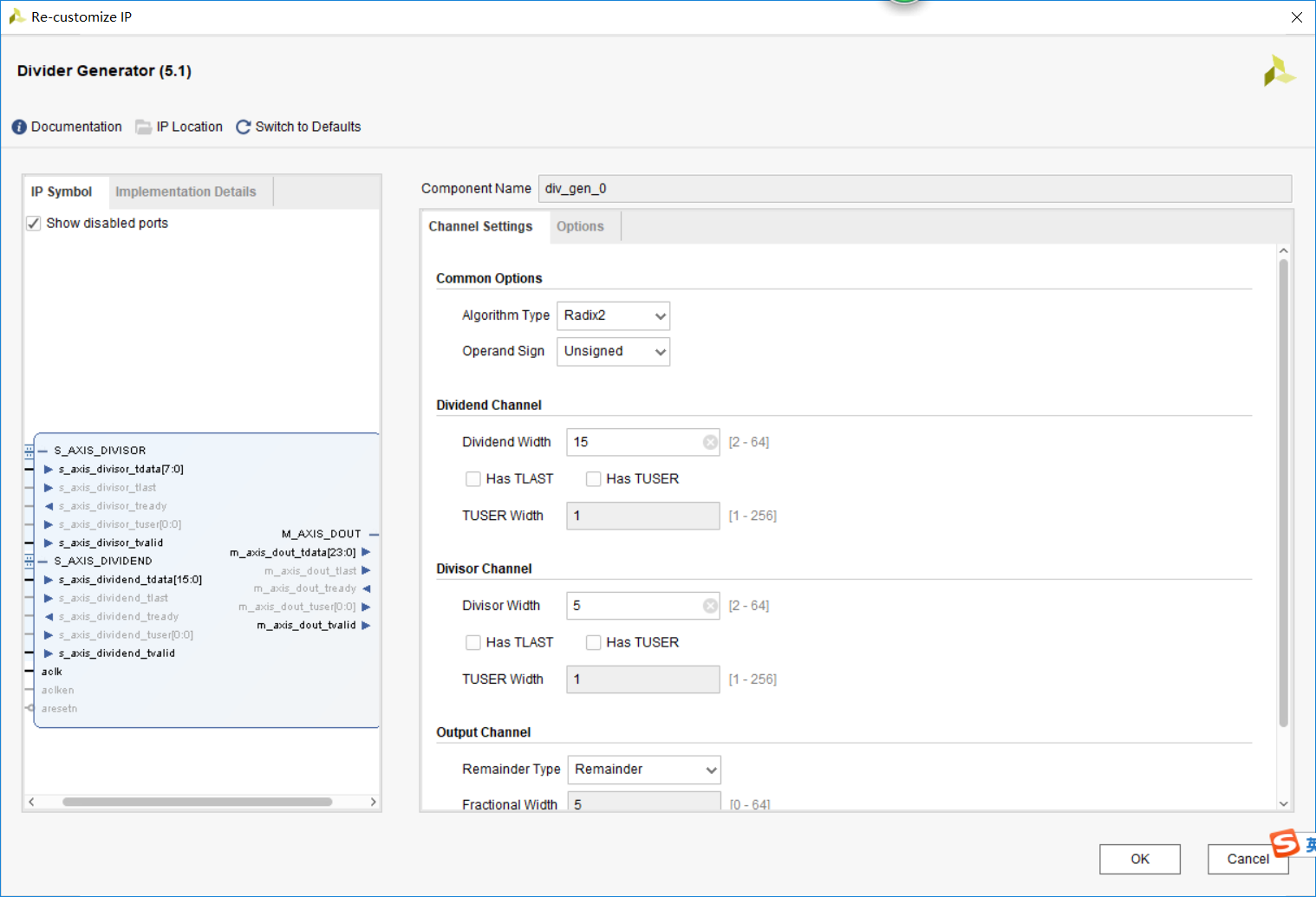This screenshot has height=897, width=1316.
Task: Click the s_axis_divisor_tdata[7:0] port arrow
Action: click(49, 469)
